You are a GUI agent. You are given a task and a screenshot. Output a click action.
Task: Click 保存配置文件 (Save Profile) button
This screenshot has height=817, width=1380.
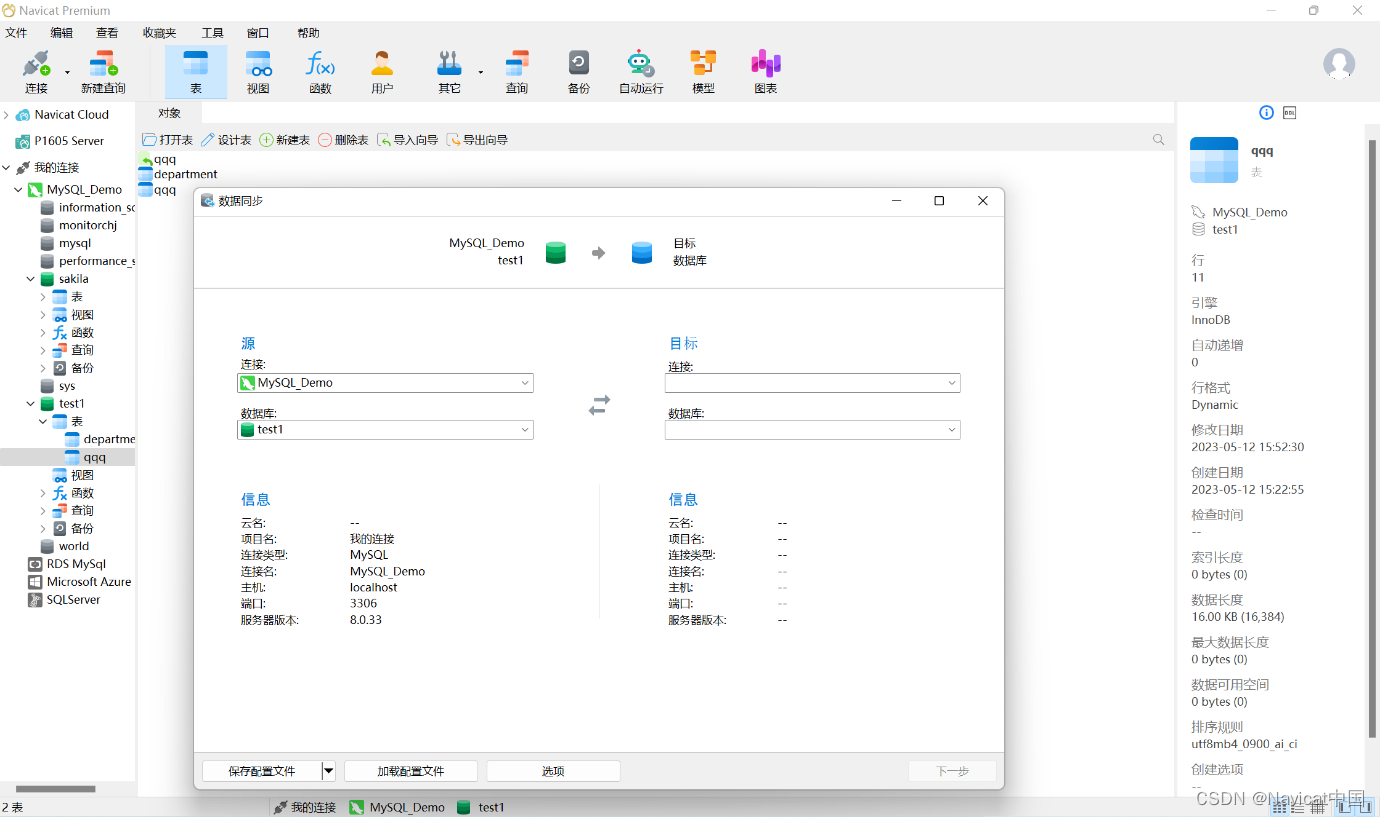(x=262, y=771)
